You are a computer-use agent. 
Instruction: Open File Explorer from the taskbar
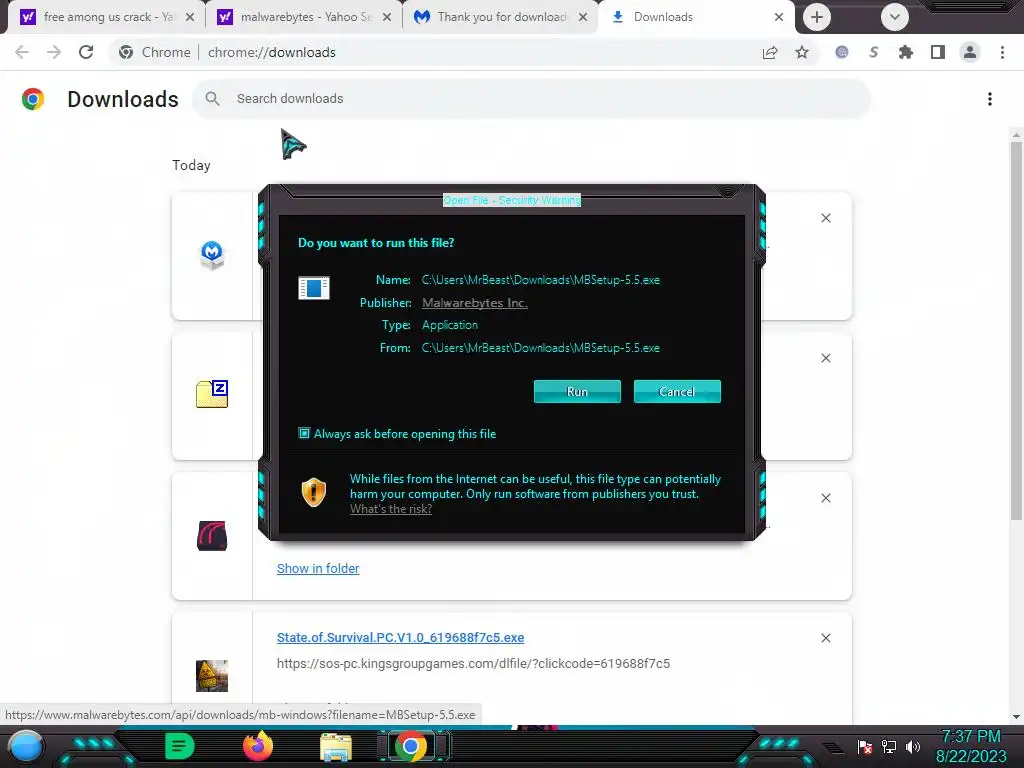tap(336, 746)
